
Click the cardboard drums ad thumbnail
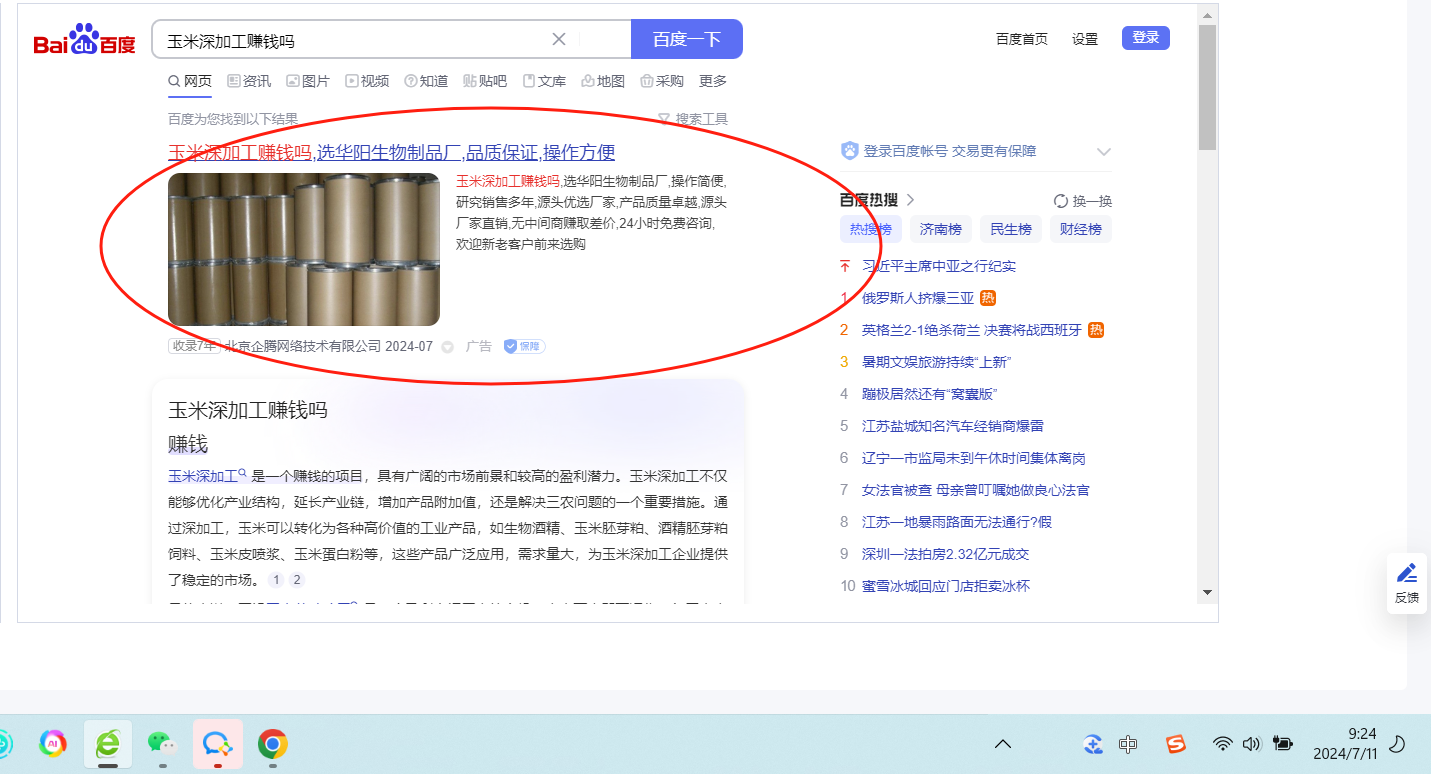click(x=303, y=249)
